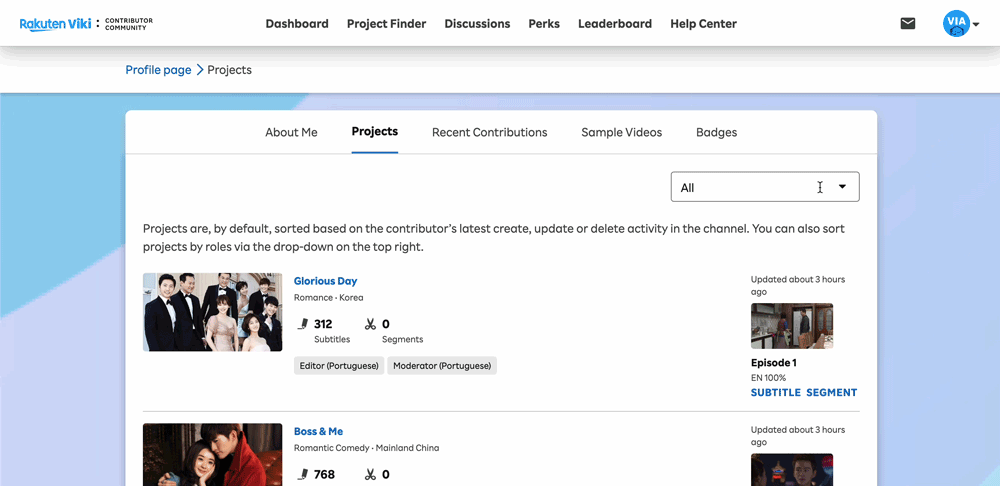This screenshot has width=1000, height=486.
Task: Click the Moderator (Portuguese) role tag
Action: click(x=442, y=366)
